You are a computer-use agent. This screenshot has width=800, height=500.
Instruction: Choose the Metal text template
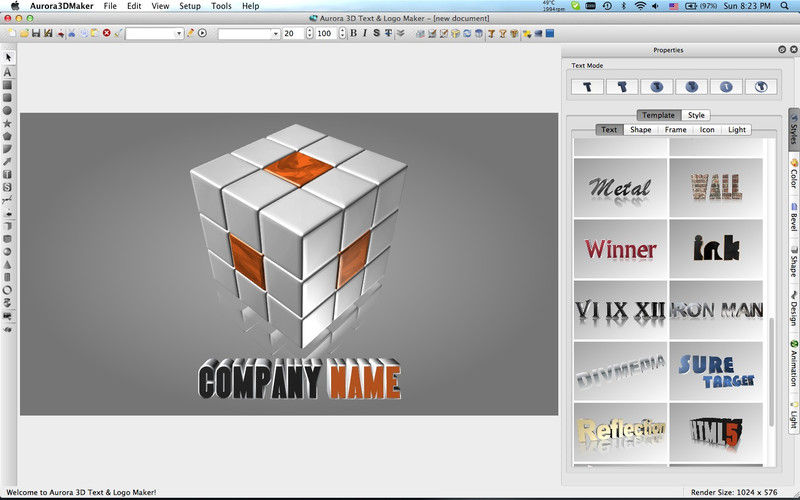pyautogui.click(x=620, y=188)
